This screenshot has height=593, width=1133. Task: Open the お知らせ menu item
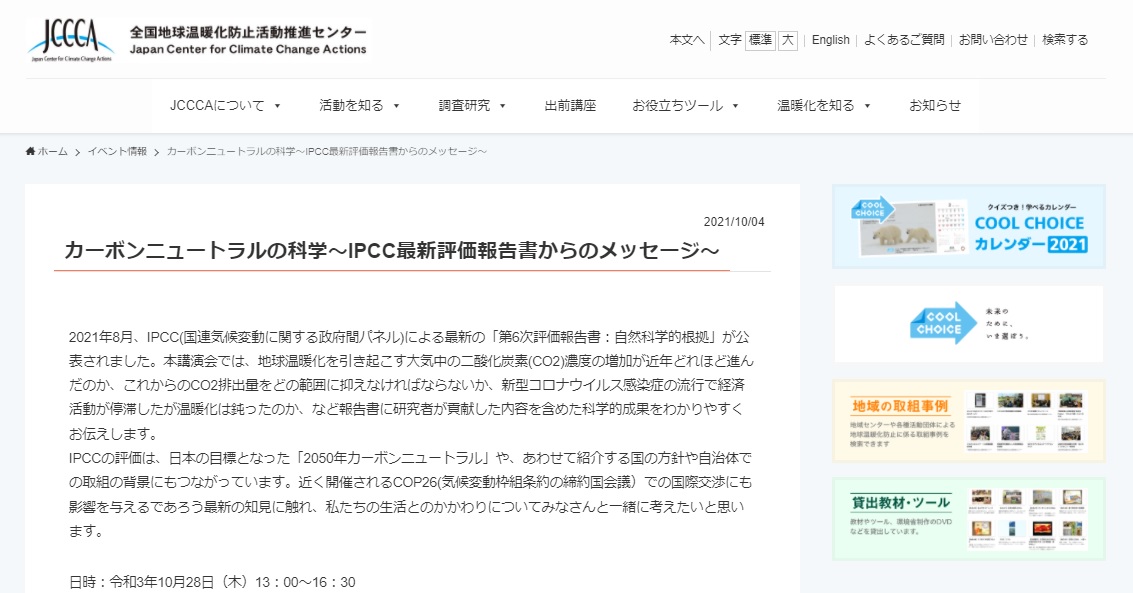click(x=933, y=104)
